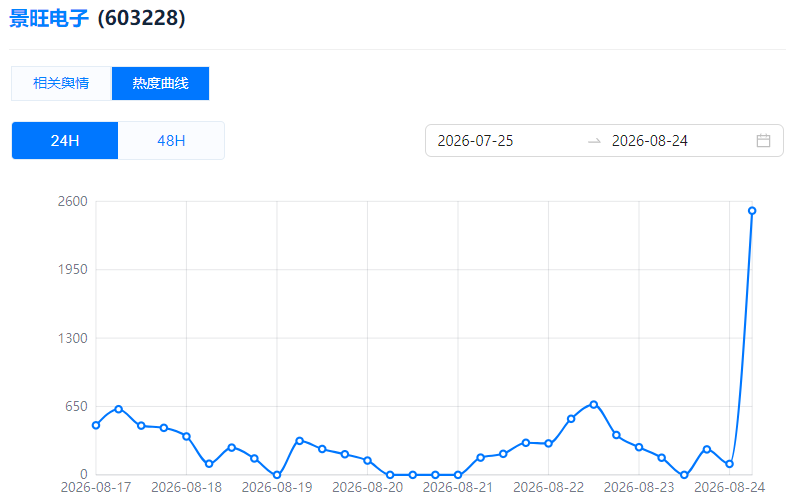Select the peak data point near 2600
The height and width of the screenshot is (499, 799).
click(752, 211)
